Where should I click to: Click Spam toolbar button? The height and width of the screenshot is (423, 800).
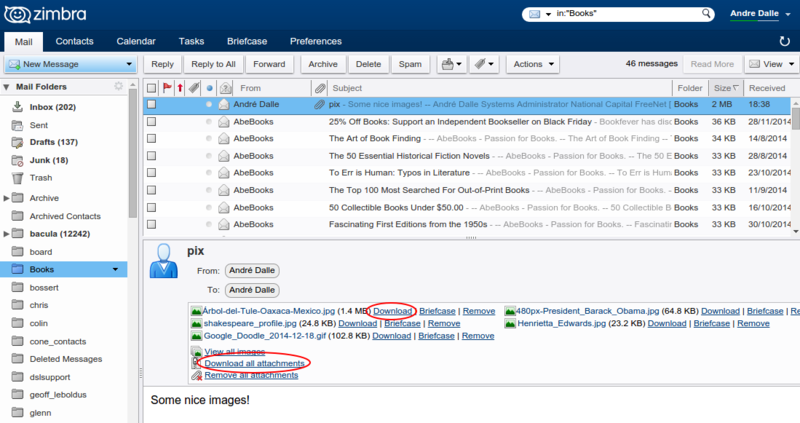coord(410,64)
